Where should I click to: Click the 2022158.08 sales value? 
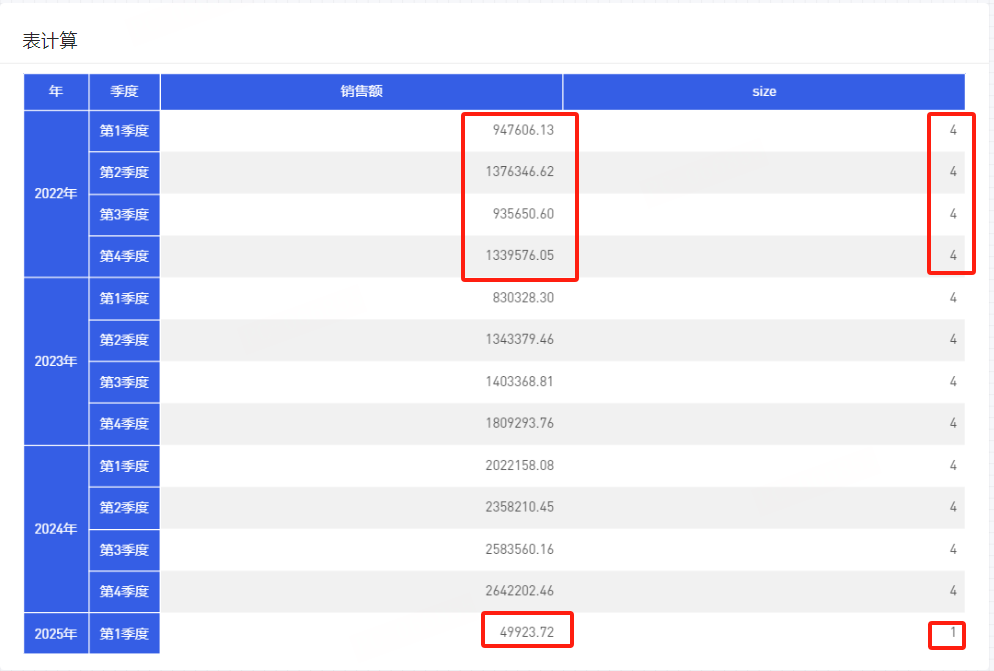518,465
